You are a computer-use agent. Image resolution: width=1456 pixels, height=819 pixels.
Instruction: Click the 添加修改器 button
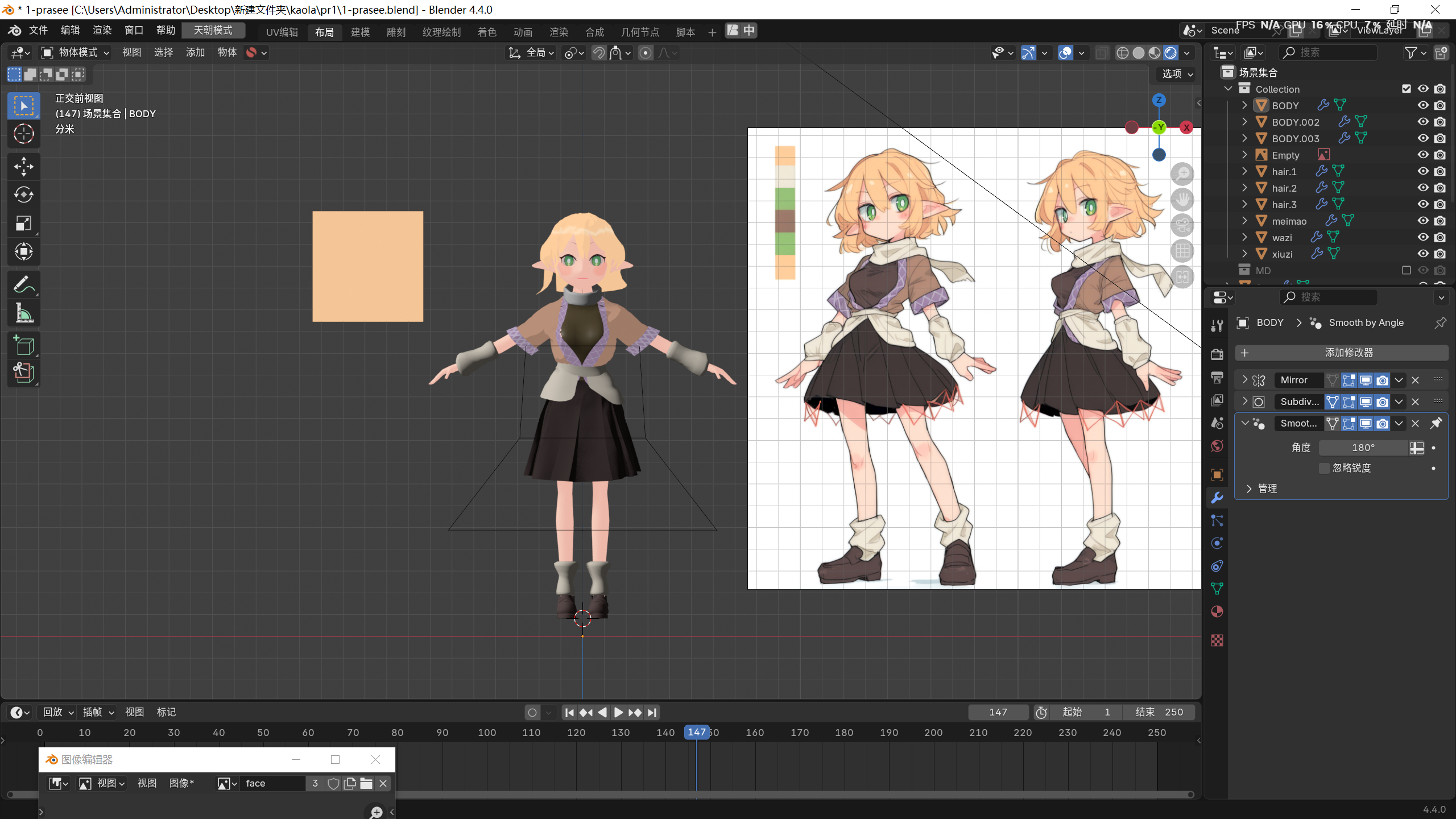1341,353
